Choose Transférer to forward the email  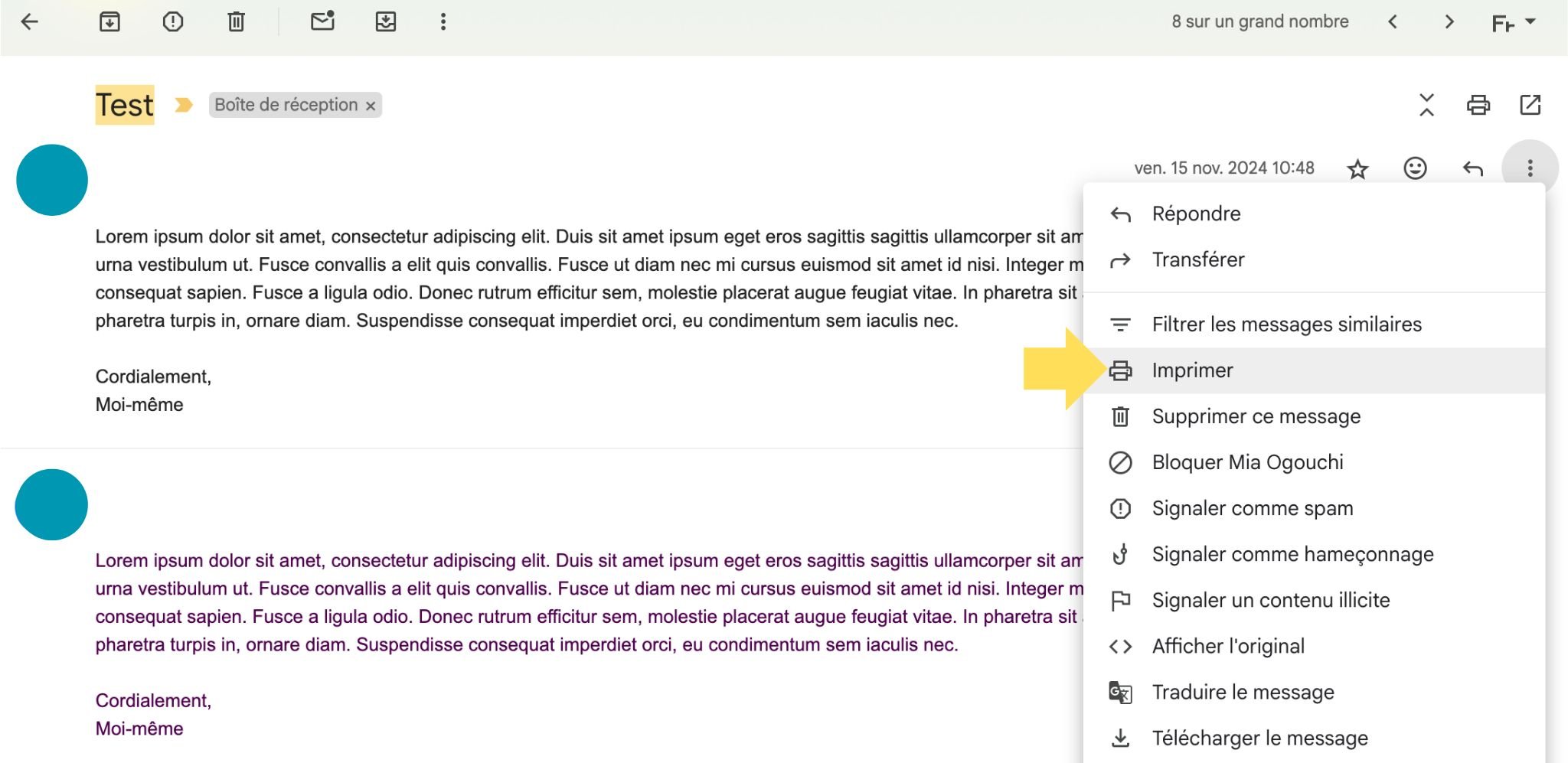[x=1198, y=259]
